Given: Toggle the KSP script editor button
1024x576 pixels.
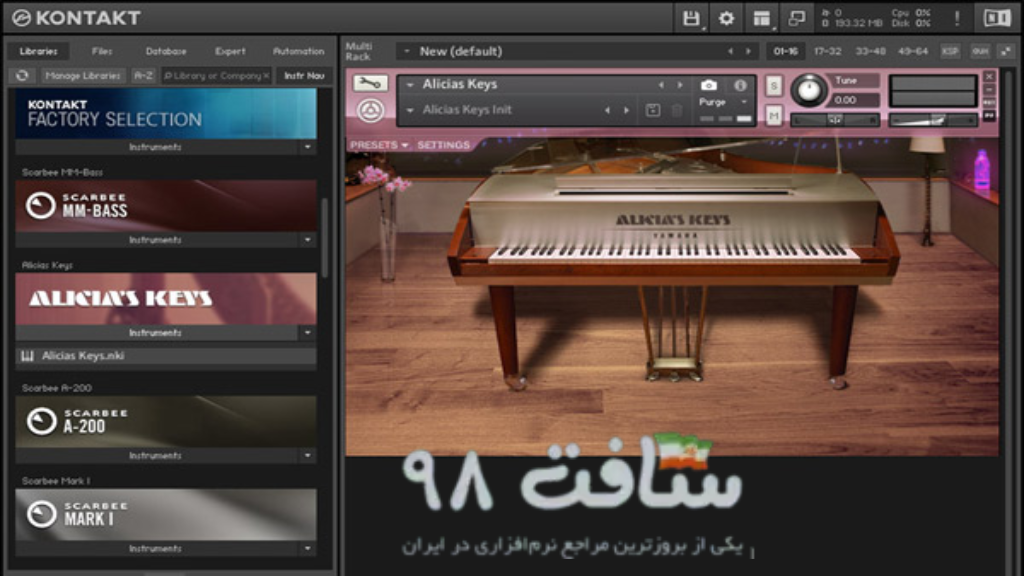Looking at the screenshot, I should 950,51.
